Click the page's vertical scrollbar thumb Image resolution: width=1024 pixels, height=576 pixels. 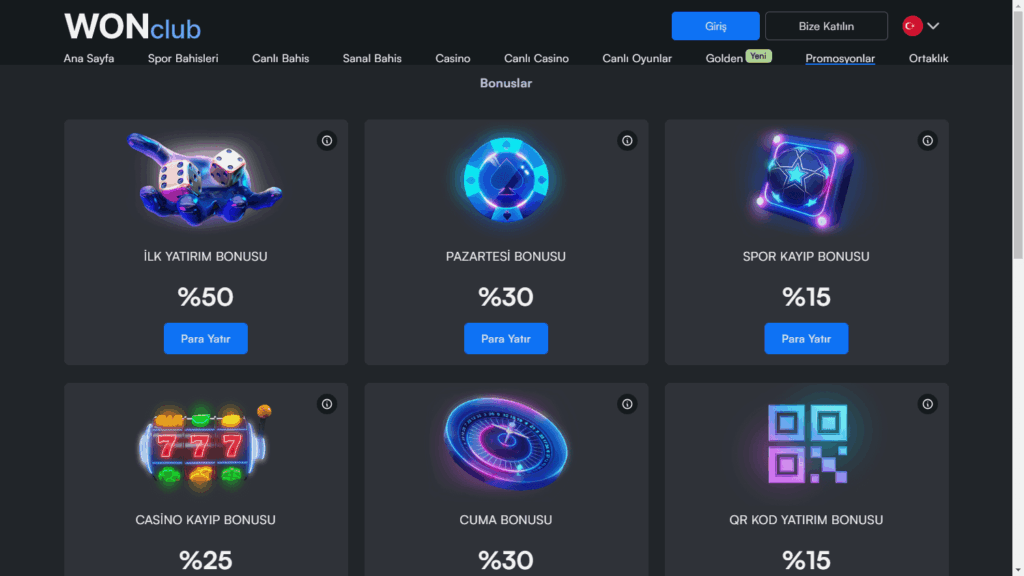point(1018,134)
